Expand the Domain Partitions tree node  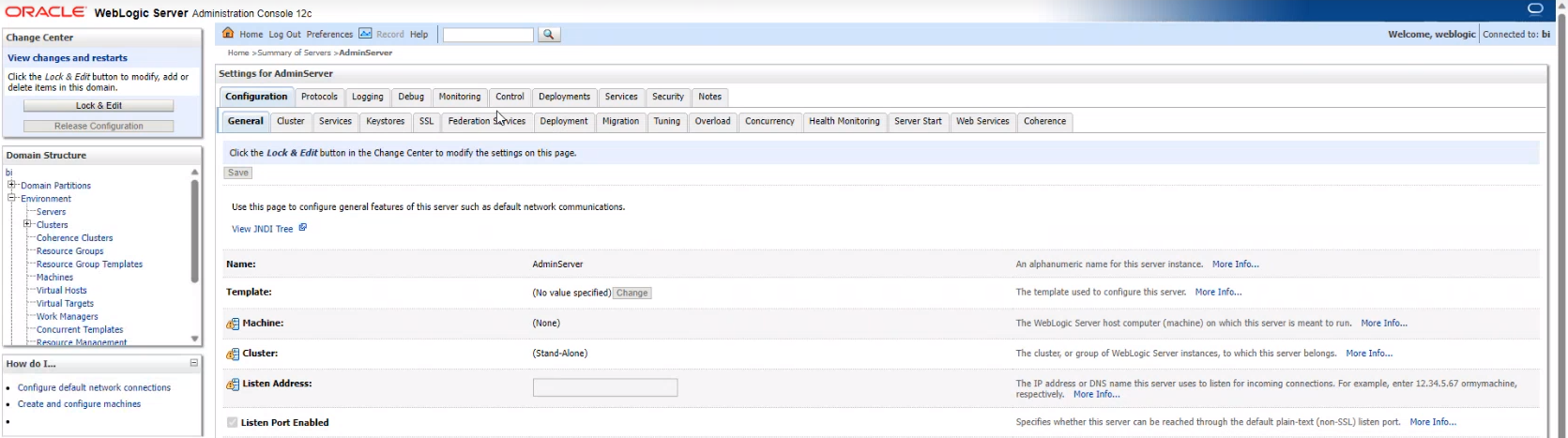pos(12,185)
